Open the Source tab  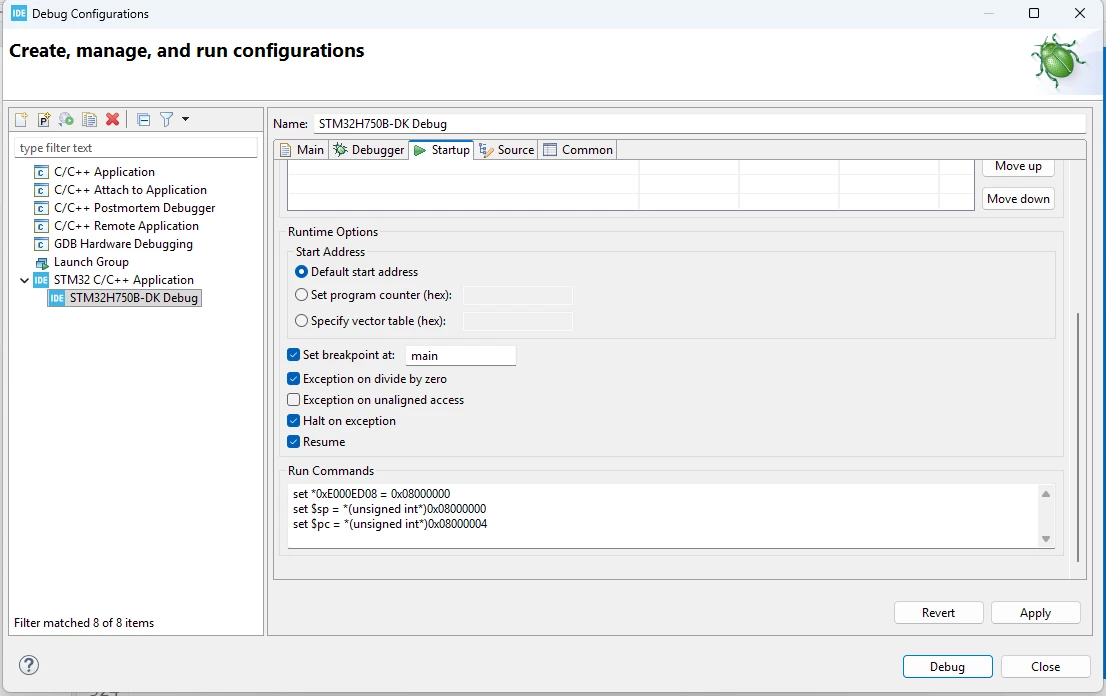point(506,149)
